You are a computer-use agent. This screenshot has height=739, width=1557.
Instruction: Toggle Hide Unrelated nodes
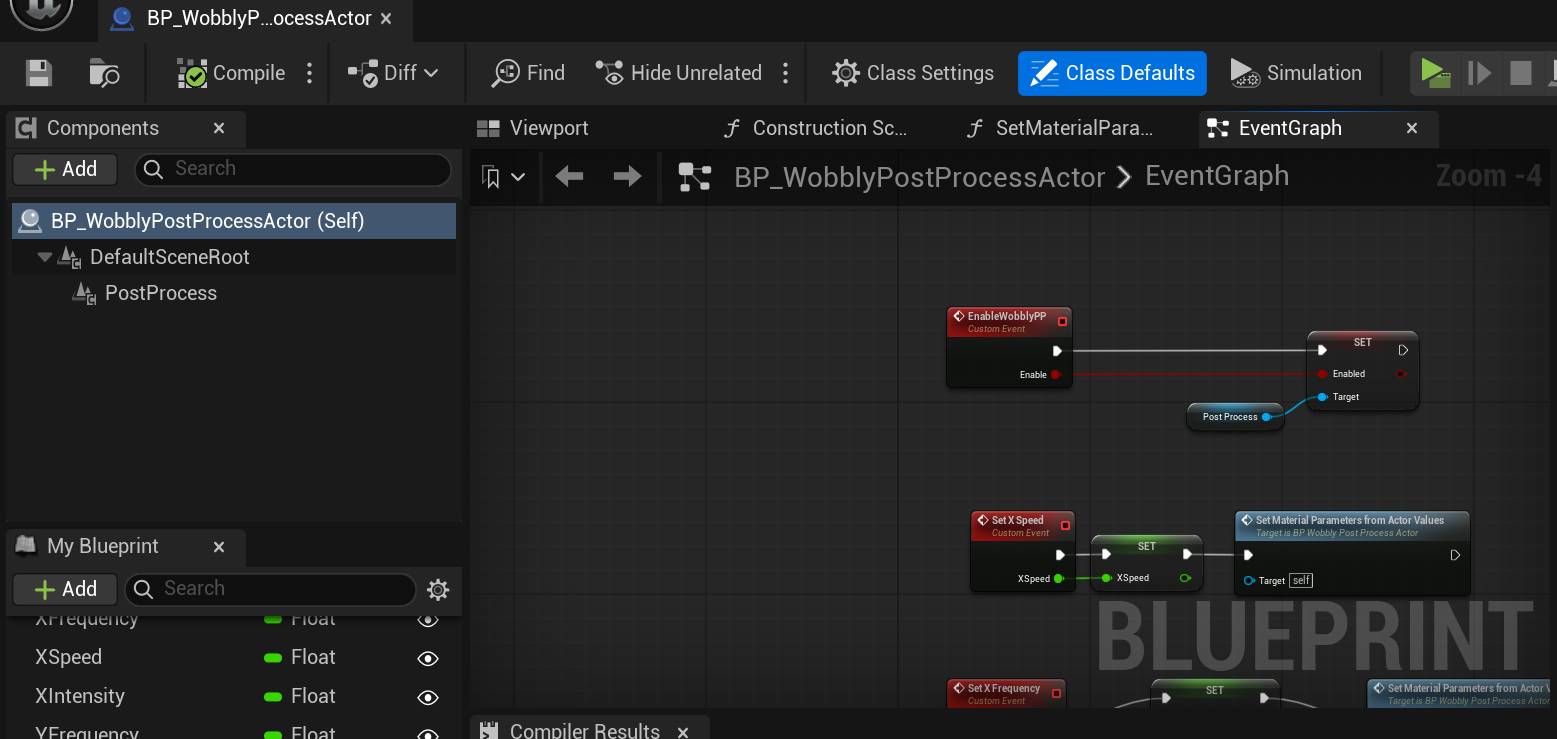679,73
